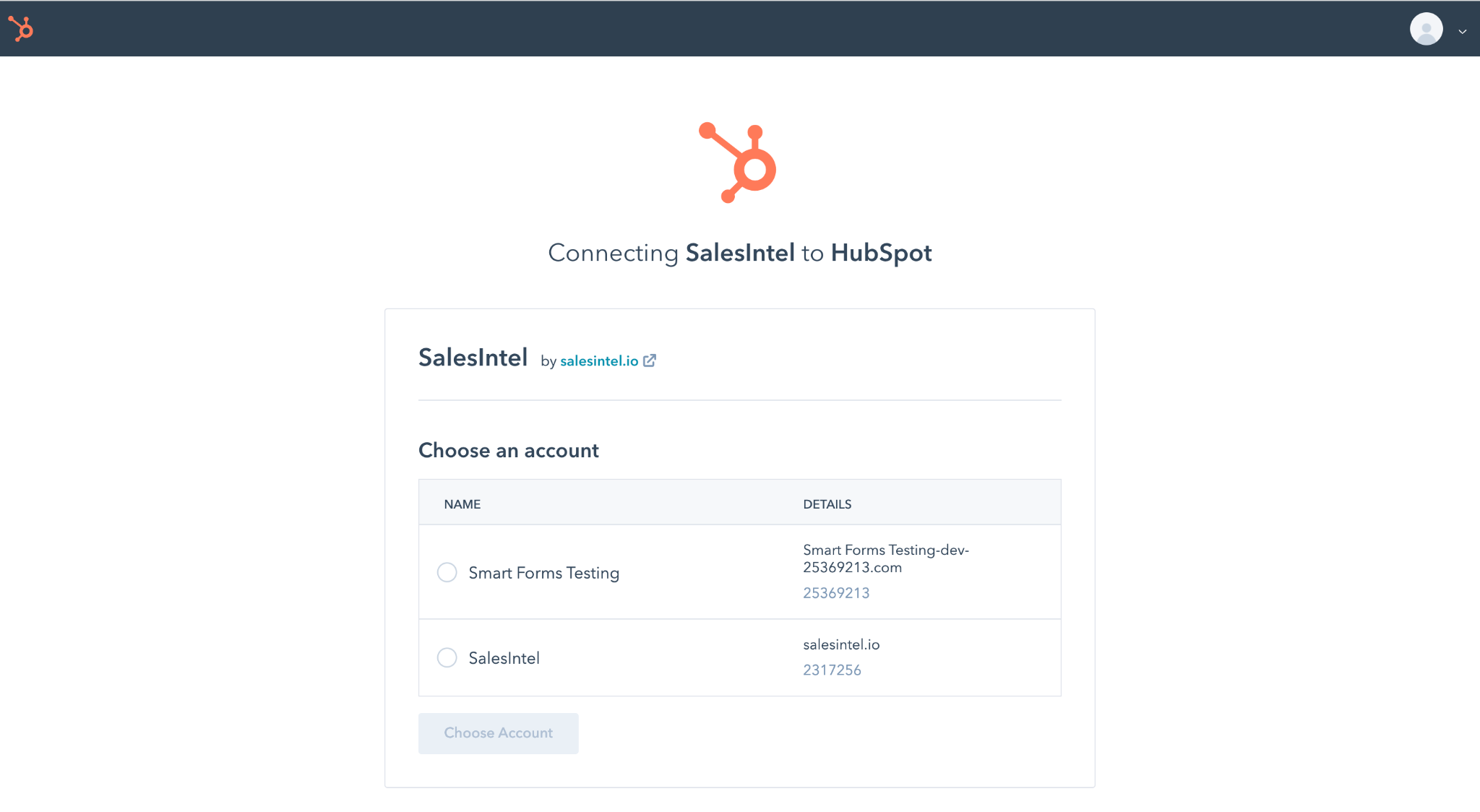Screen dimensions: 1480x812
Task: Click the large orange HubSpot logo
Action: (738, 163)
